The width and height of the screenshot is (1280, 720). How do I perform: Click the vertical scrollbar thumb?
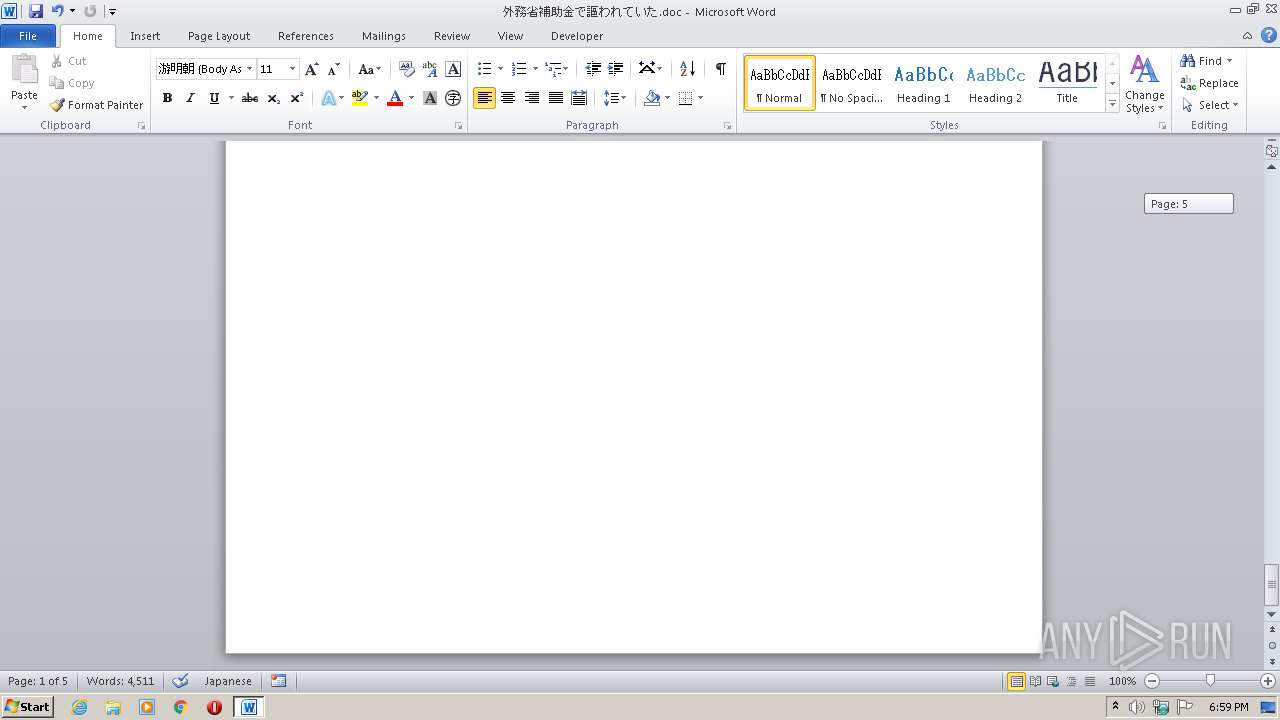[1272, 585]
